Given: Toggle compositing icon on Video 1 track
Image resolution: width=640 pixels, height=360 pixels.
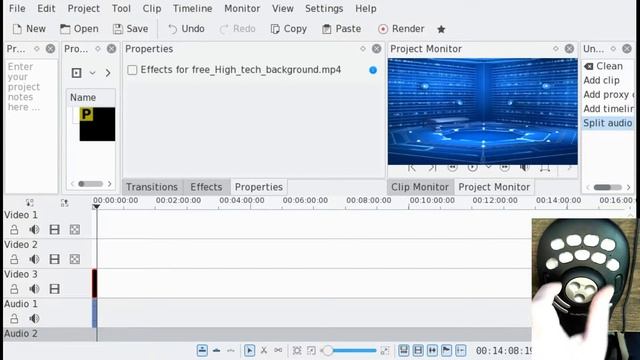Looking at the screenshot, I should 75,230.
